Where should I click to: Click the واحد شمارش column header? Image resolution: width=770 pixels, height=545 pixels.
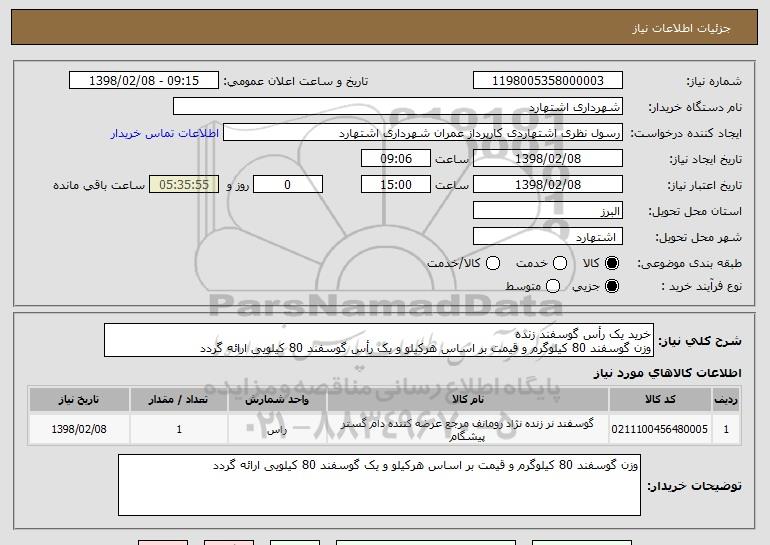277,400
